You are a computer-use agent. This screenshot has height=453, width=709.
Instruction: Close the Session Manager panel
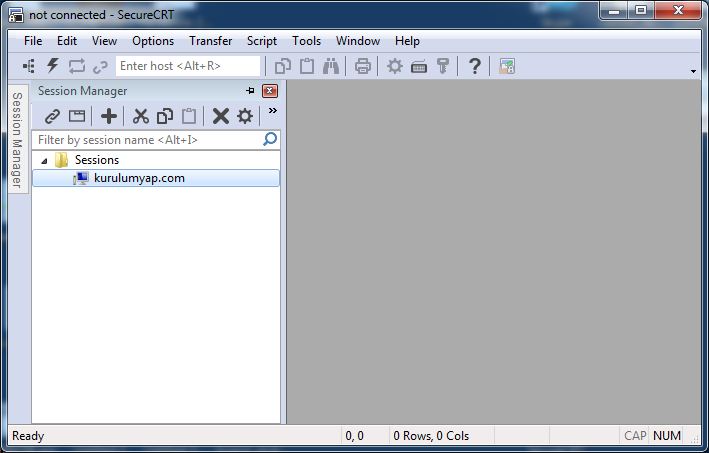point(269,91)
